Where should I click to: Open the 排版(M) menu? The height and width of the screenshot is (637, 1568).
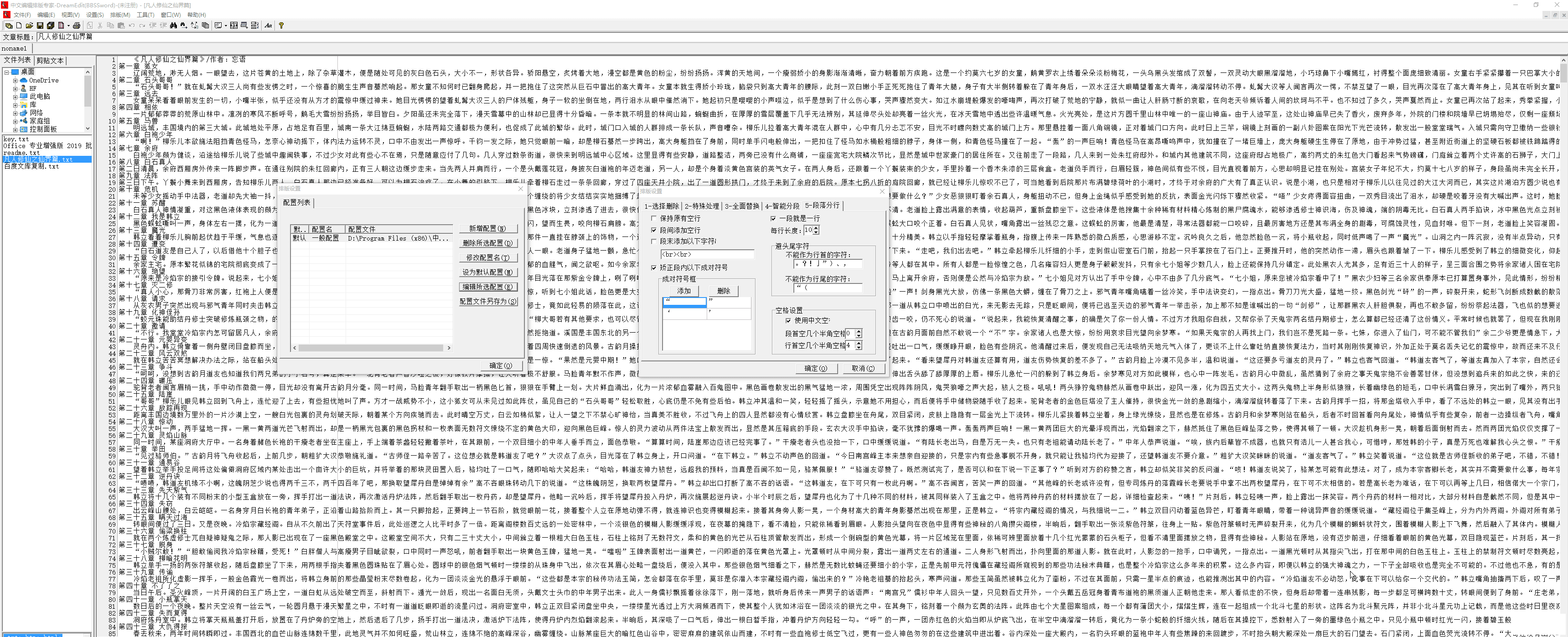[120, 15]
